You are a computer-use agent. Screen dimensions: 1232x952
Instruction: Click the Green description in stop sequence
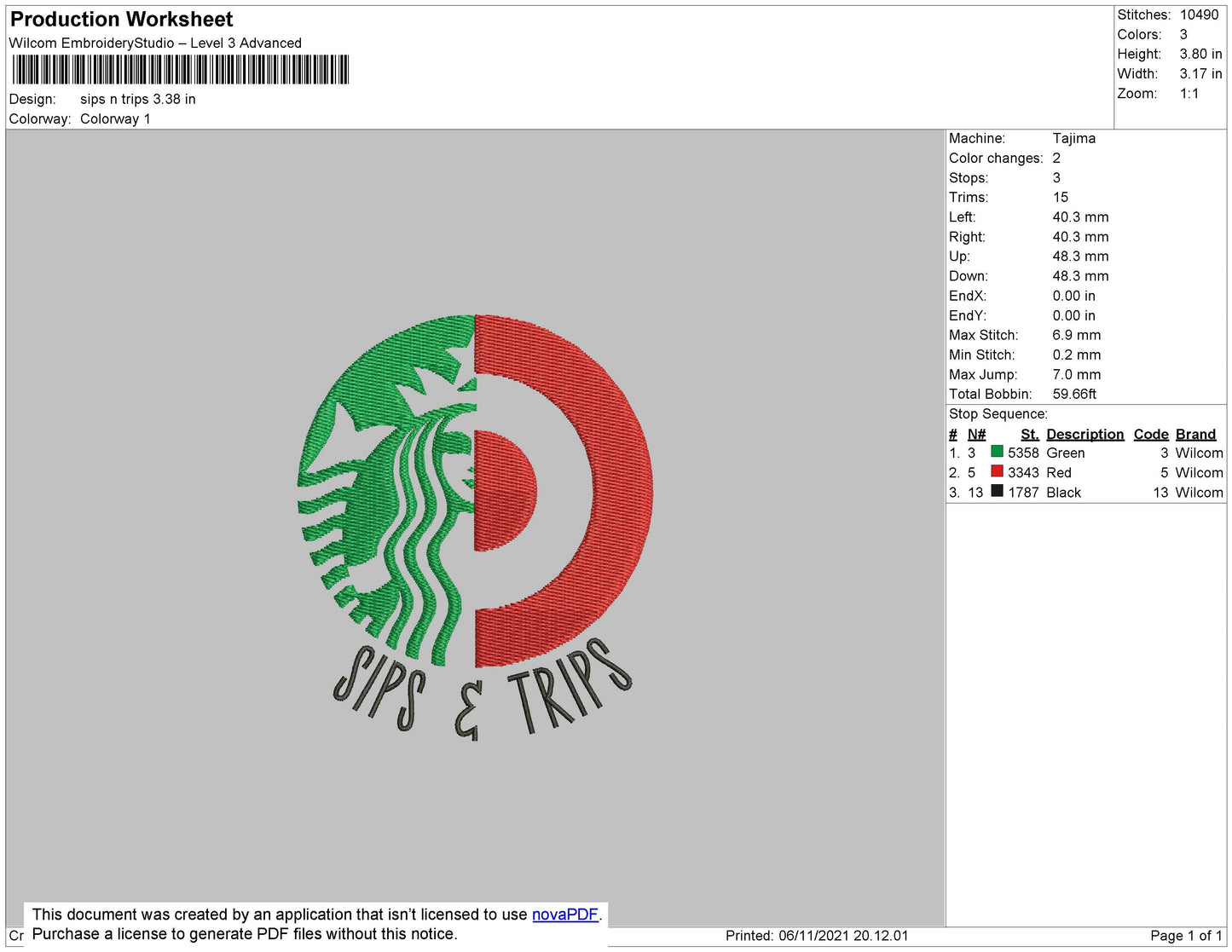tap(1066, 453)
